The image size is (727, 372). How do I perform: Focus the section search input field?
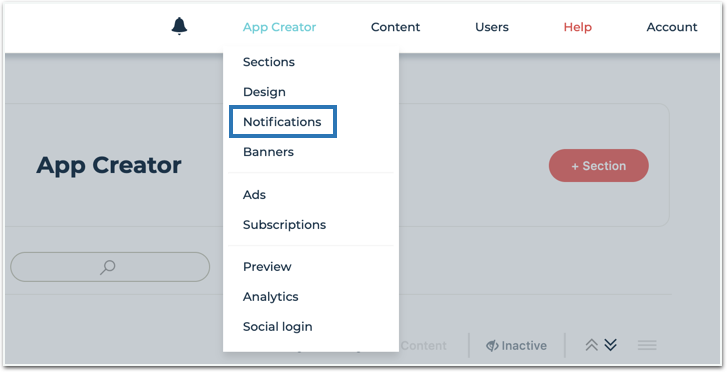tap(110, 267)
